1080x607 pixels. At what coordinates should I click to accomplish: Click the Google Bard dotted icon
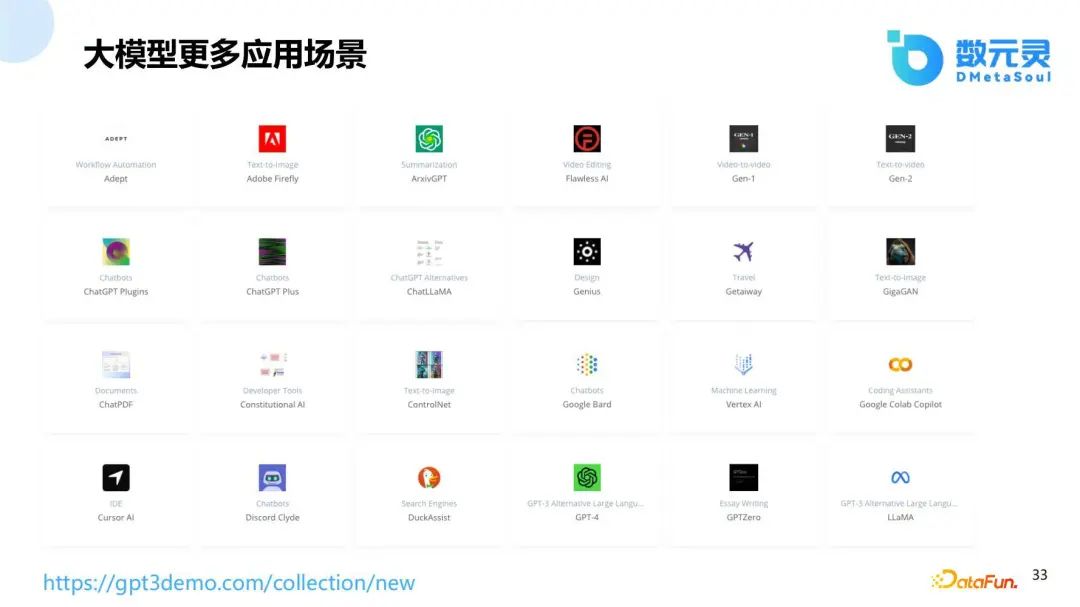coord(587,364)
